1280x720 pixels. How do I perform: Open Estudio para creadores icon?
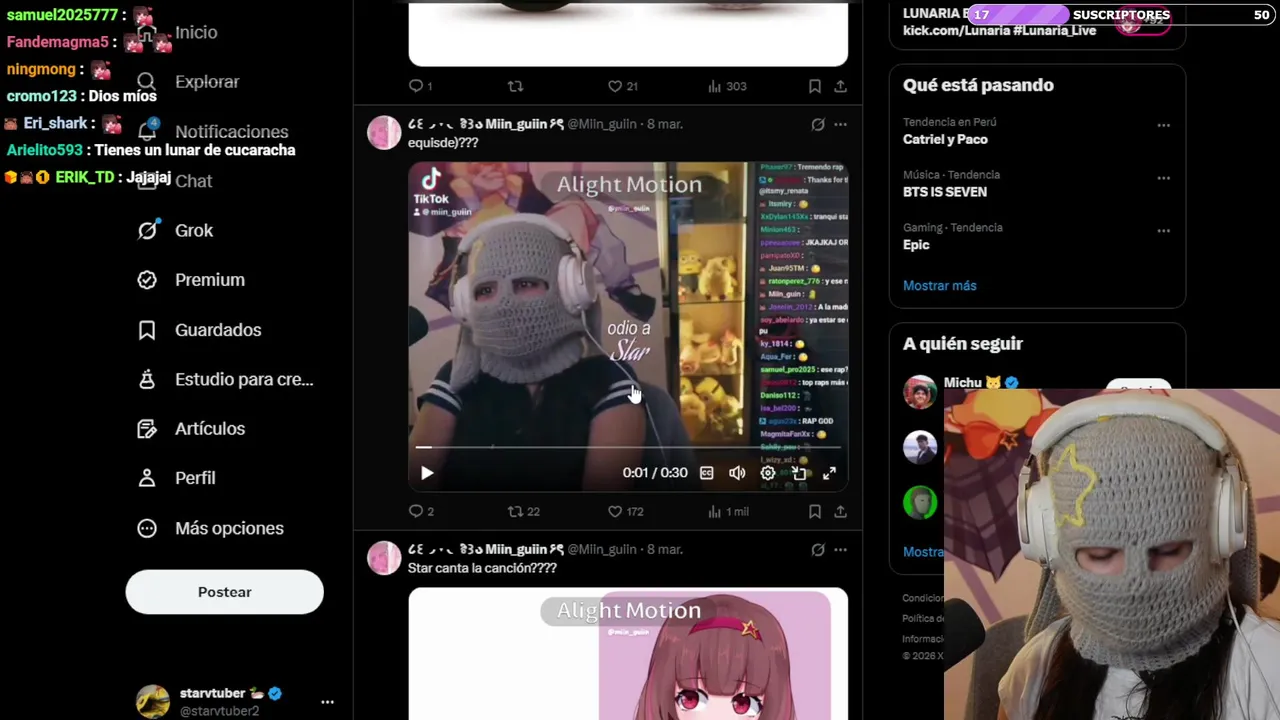pyautogui.click(x=147, y=379)
